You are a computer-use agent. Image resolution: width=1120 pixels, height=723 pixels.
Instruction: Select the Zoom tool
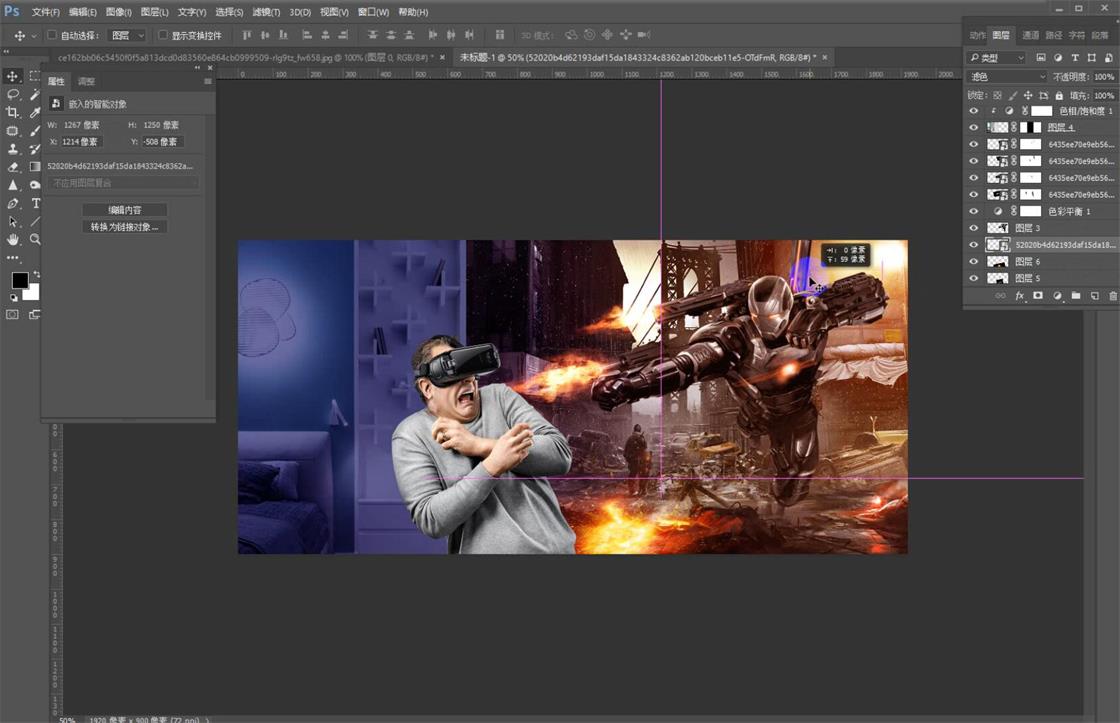[x=35, y=239]
